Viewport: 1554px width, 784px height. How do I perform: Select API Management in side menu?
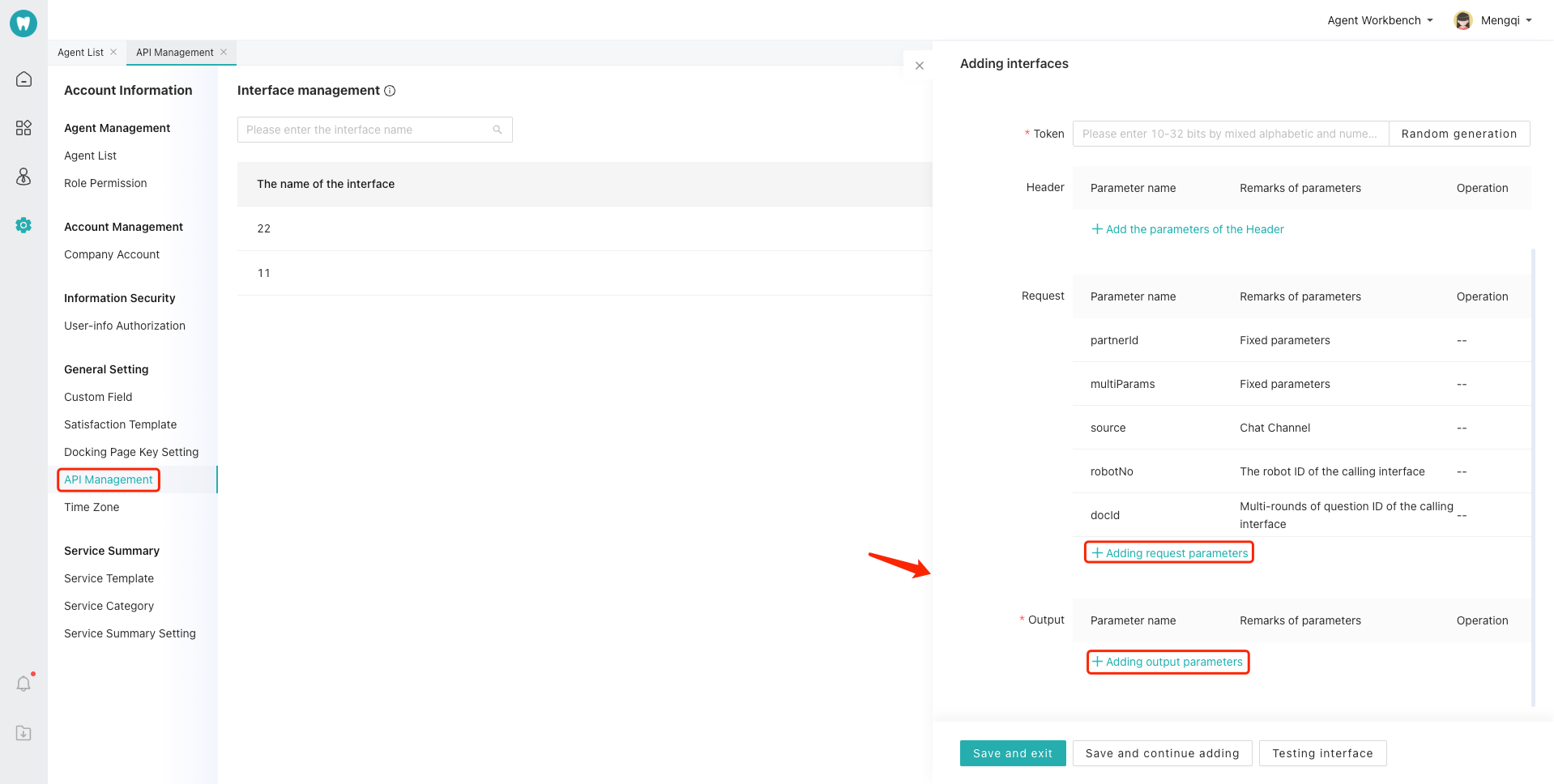(x=109, y=479)
